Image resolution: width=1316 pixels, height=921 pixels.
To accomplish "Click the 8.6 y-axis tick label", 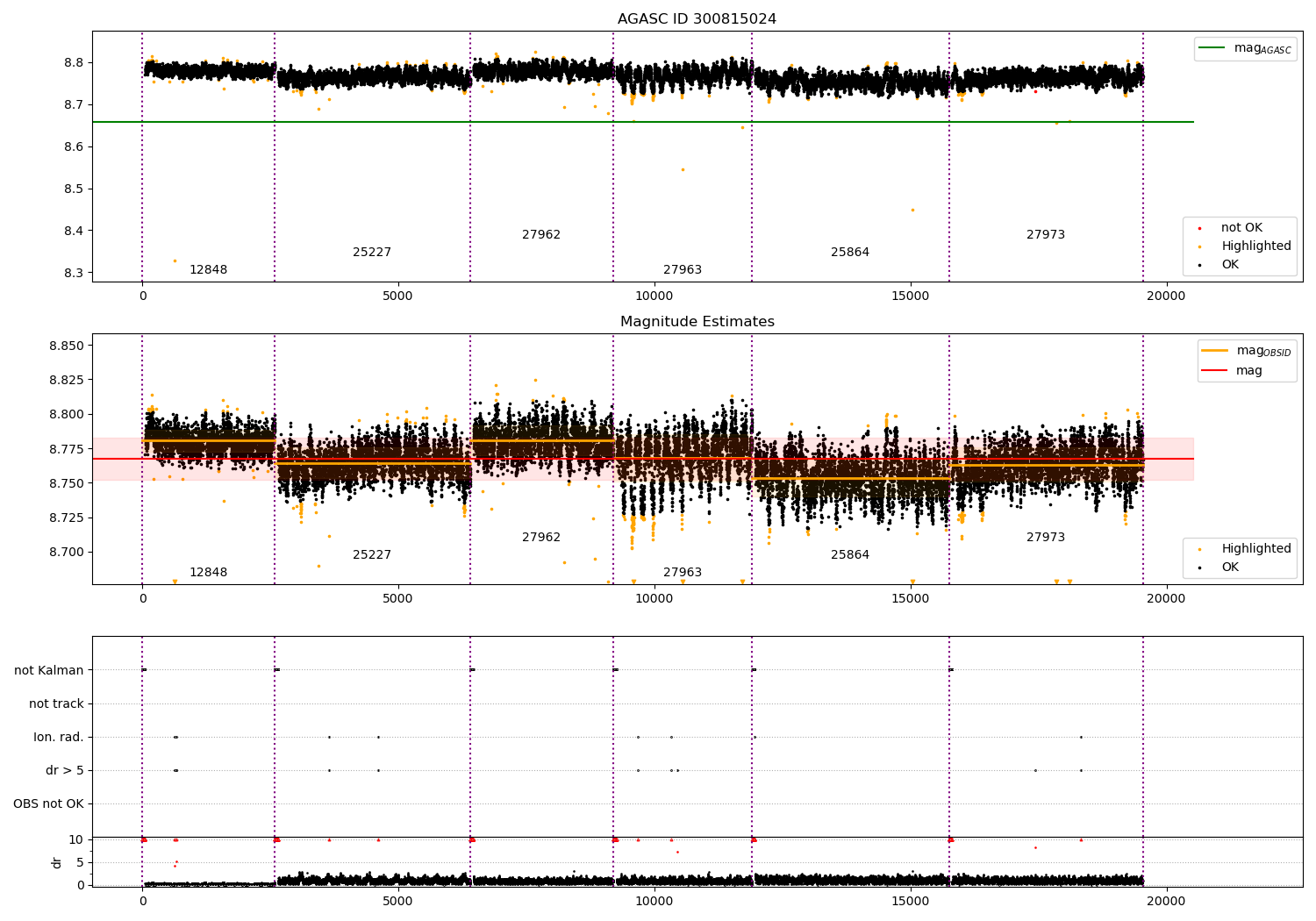I will tap(72, 146).
